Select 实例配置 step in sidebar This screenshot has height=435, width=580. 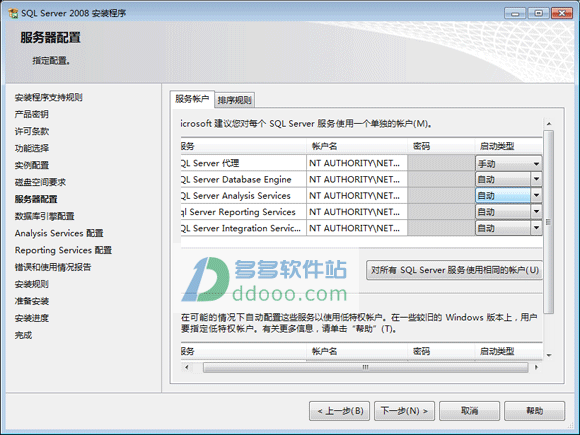point(32,165)
